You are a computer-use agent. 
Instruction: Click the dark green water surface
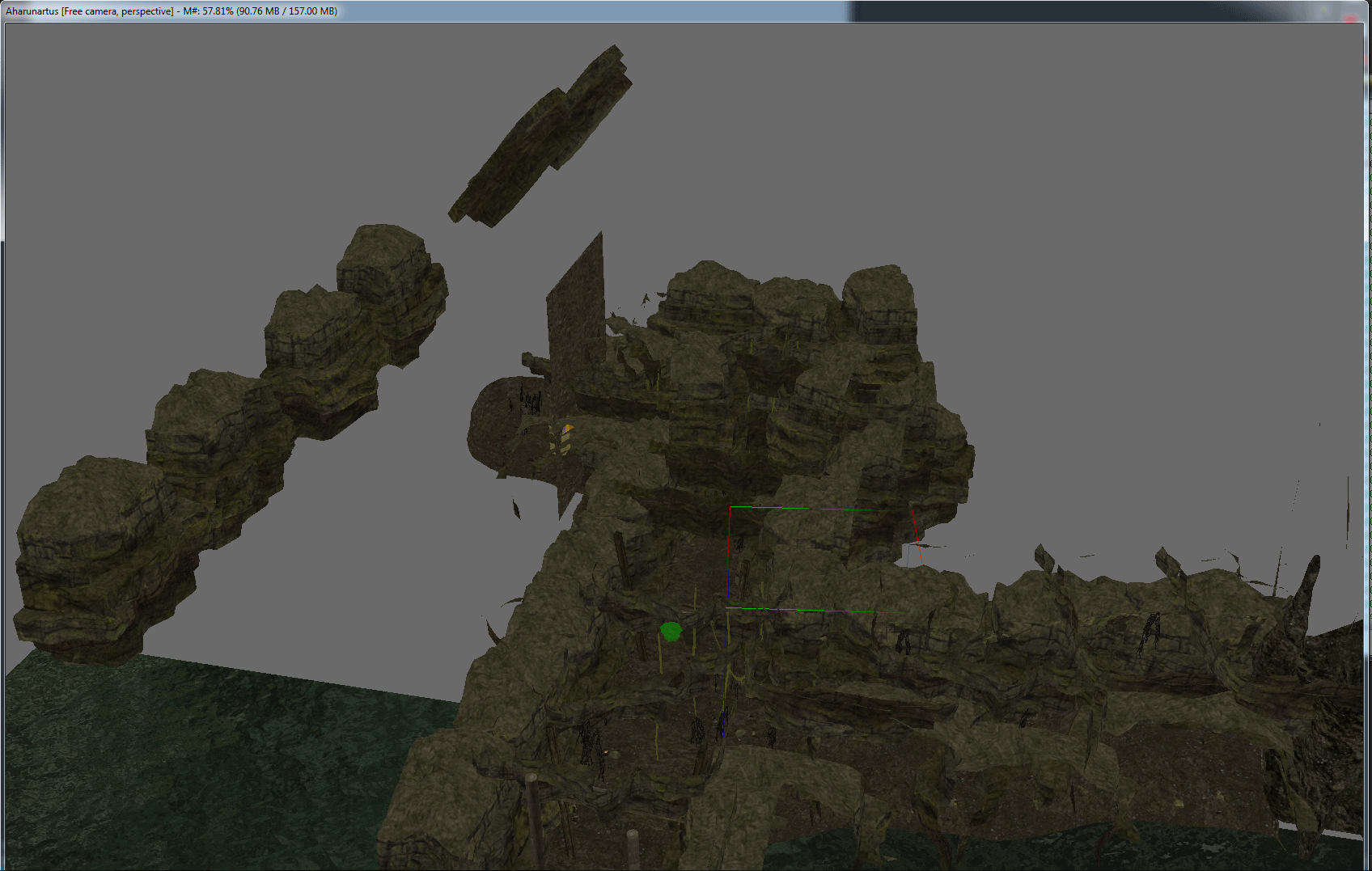click(x=202, y=768)
